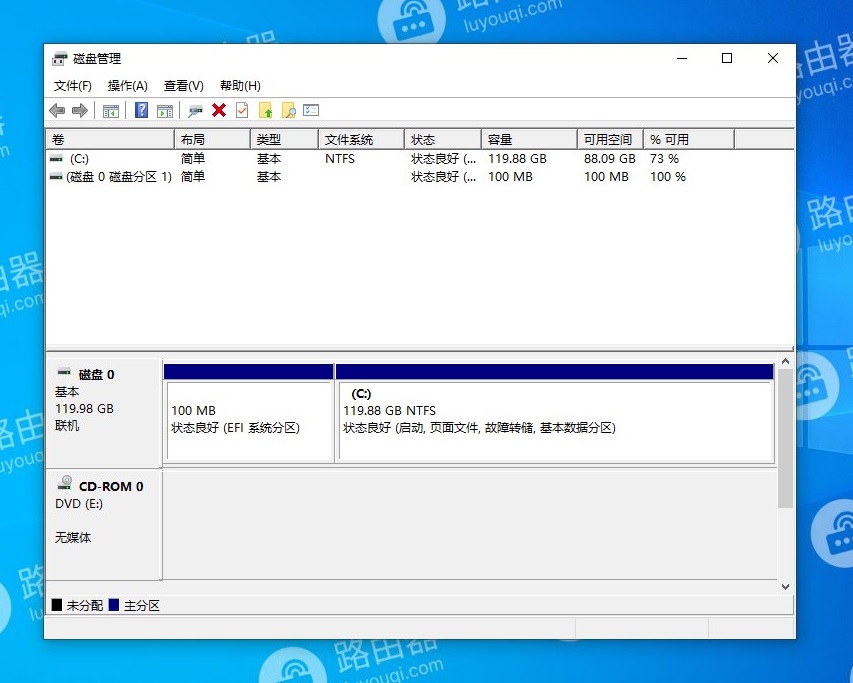Screen dimensions: 853x683
Task: Toggle the action pane toolbar icon
Action: pos(165,110)
